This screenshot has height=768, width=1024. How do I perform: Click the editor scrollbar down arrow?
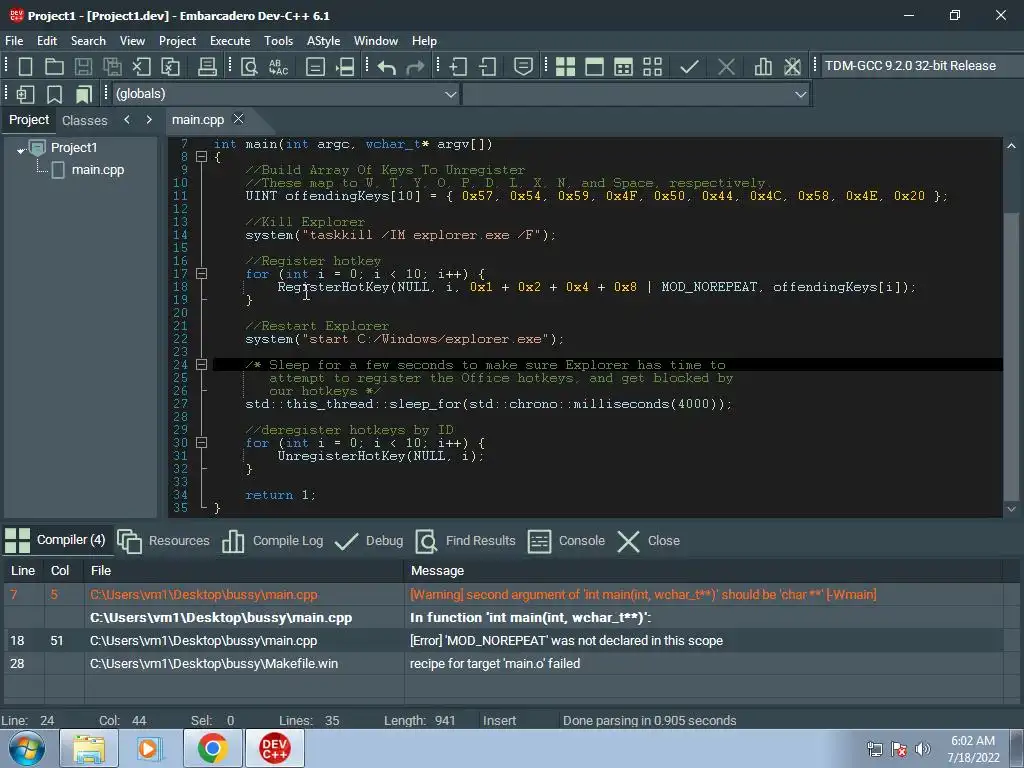pos(1011,509)
